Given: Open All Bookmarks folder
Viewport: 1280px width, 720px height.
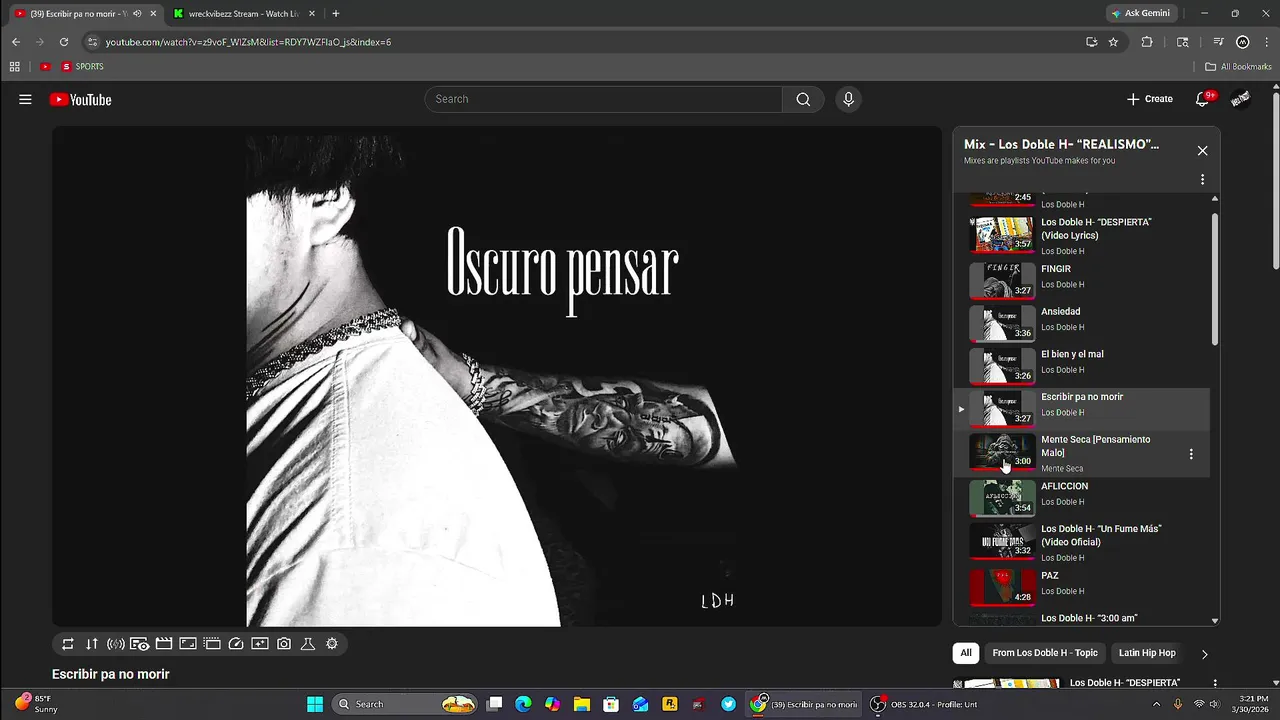Looking at the screenshot, I should [1238, 67].
